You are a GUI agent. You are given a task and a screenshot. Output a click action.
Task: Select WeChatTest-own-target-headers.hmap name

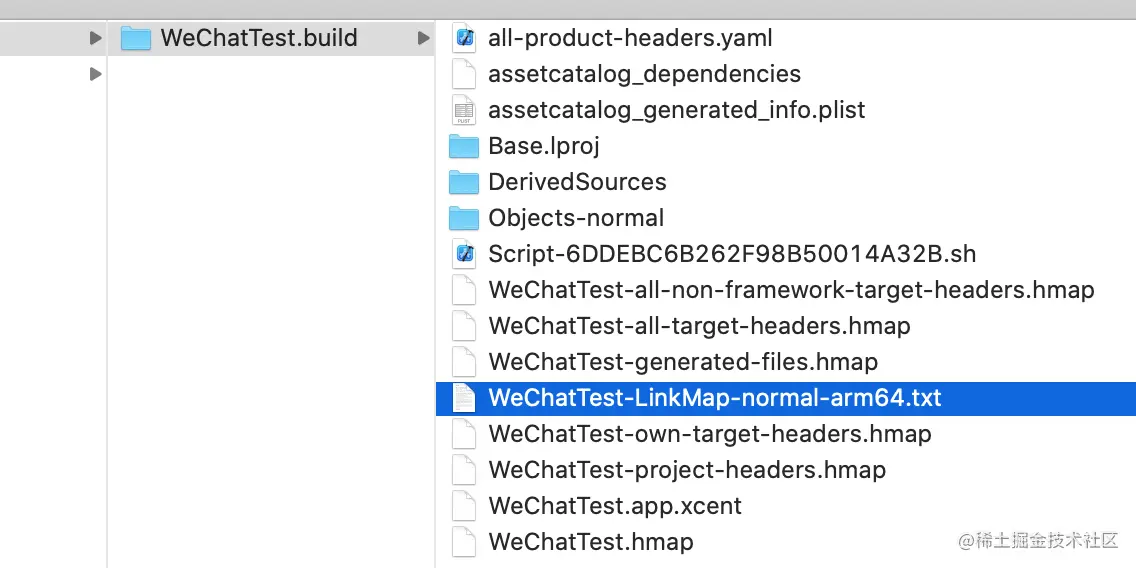710,434
